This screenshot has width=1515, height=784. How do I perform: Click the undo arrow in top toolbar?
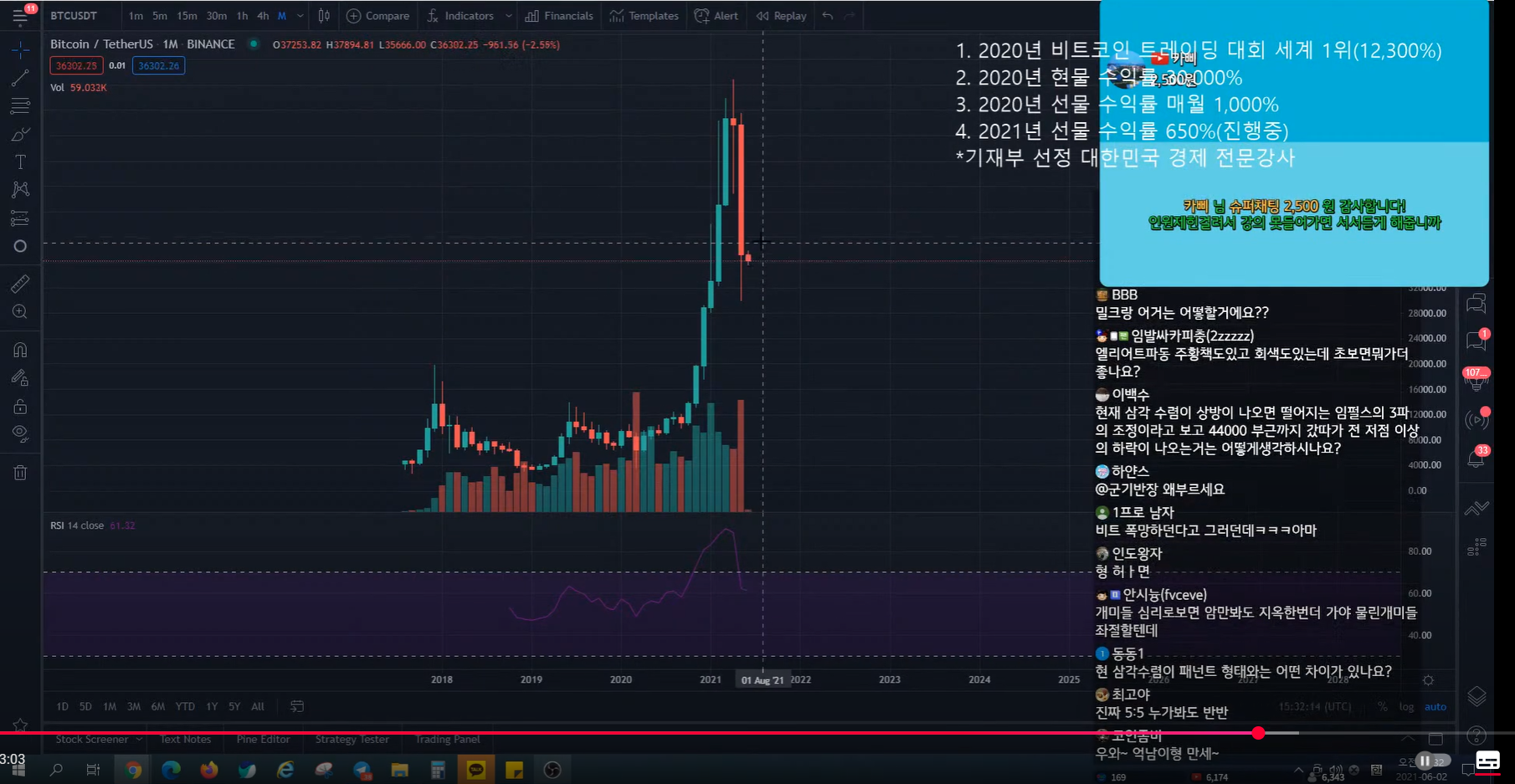828,16
